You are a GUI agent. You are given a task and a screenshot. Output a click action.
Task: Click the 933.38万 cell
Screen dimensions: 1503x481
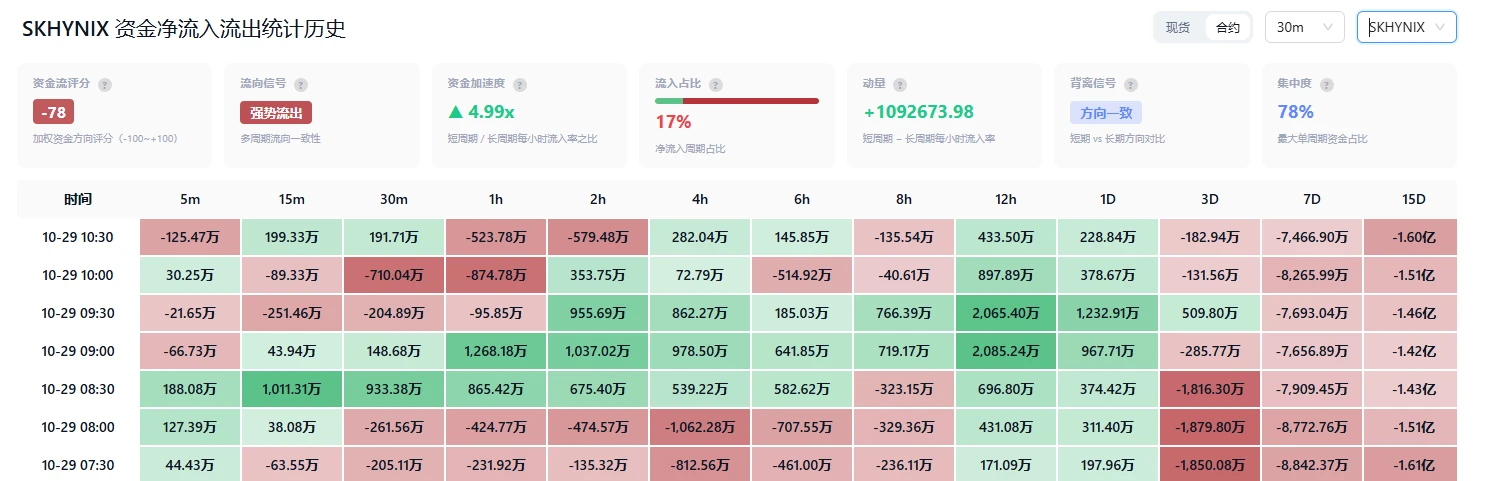394,389
